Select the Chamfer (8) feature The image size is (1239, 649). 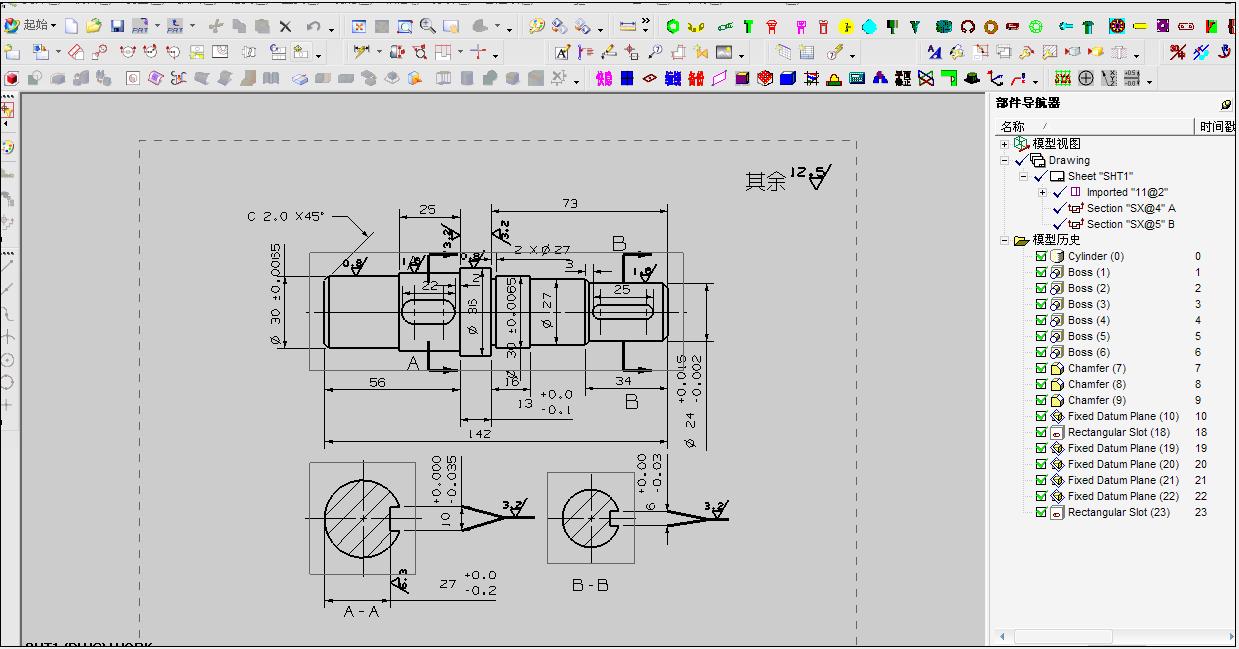tap(1096, 384)
